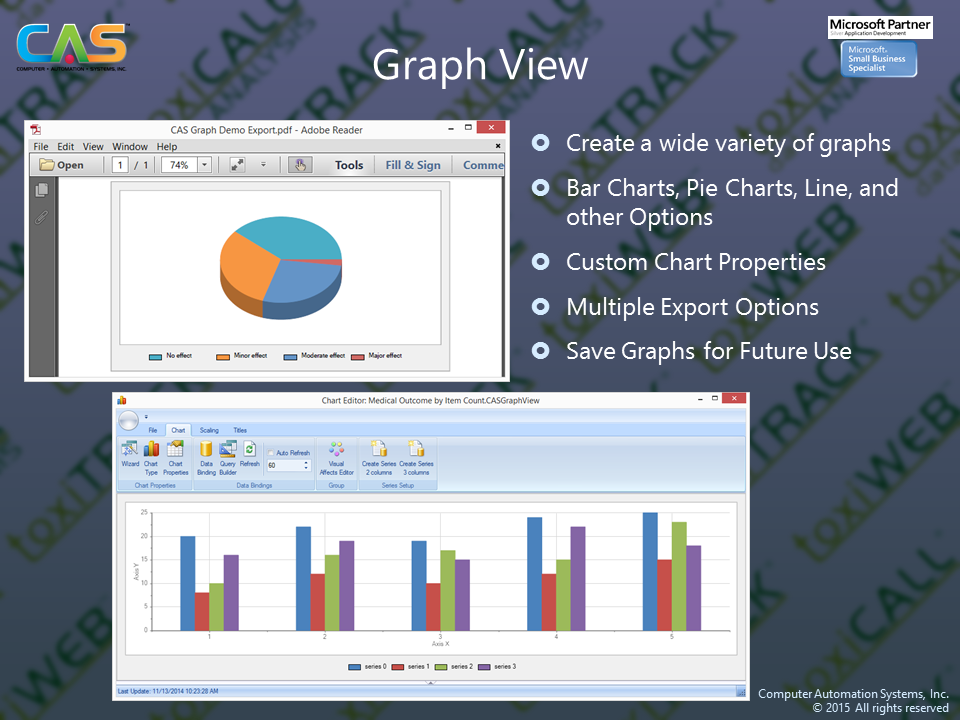Viewport: 960px width, 720px height.
Task: Open the 74% zoom dropdown
Action: pos(204,165)
